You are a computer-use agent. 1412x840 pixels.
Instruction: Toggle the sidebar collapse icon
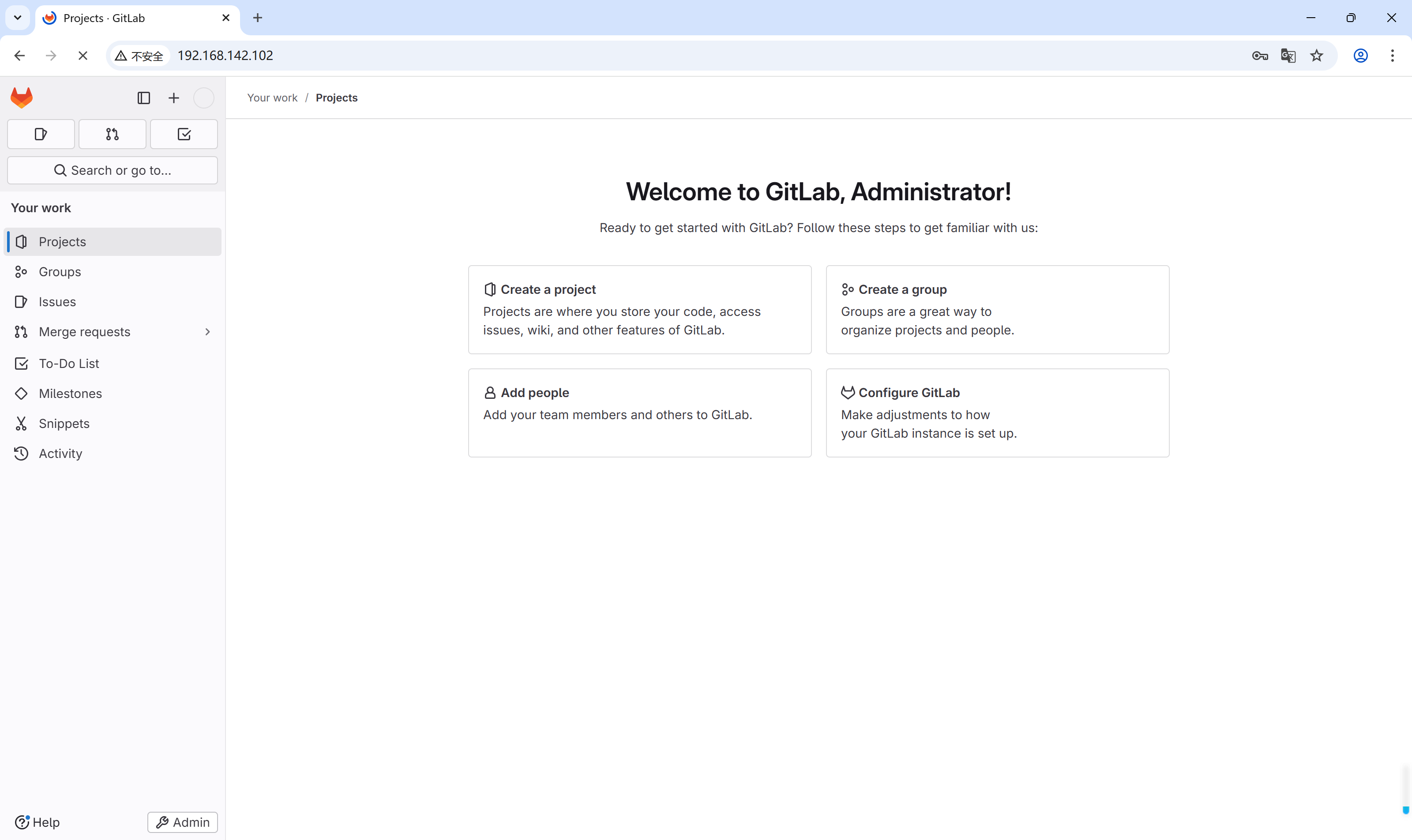[x=144, y=98]
